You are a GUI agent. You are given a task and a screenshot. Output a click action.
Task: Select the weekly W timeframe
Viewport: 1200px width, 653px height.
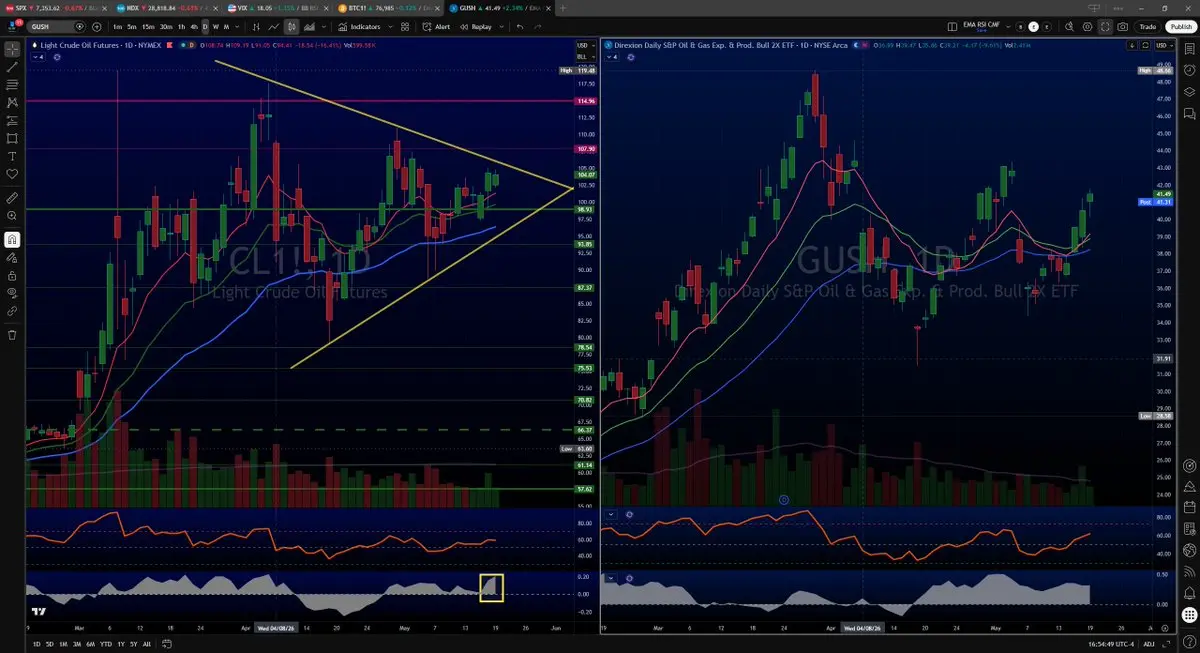(x=216, y=27)
